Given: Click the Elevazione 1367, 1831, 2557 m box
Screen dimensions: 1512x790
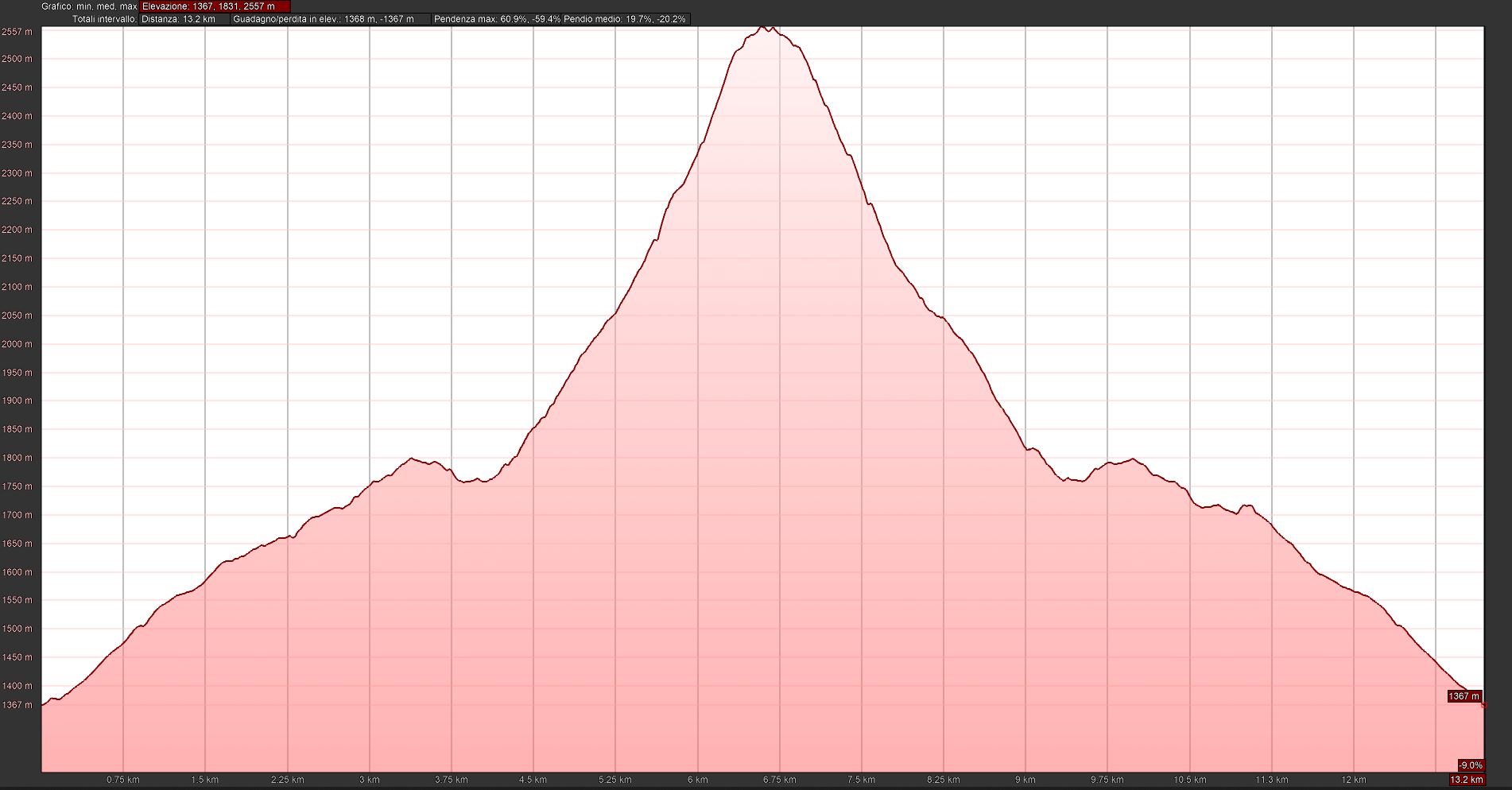Looking at the screenshot, I should [214, 6].
